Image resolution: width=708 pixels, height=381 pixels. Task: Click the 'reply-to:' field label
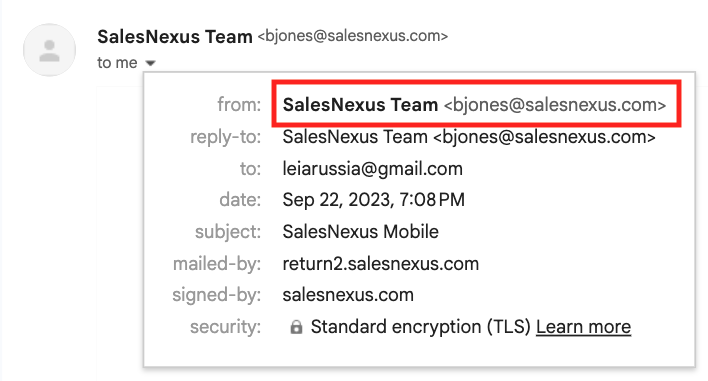tap(225, 137)
